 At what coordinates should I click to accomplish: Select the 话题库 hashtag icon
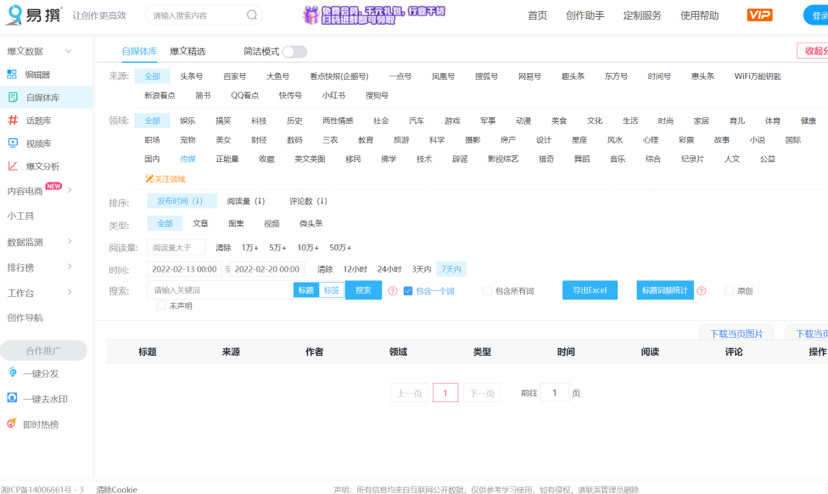point(13,120)
